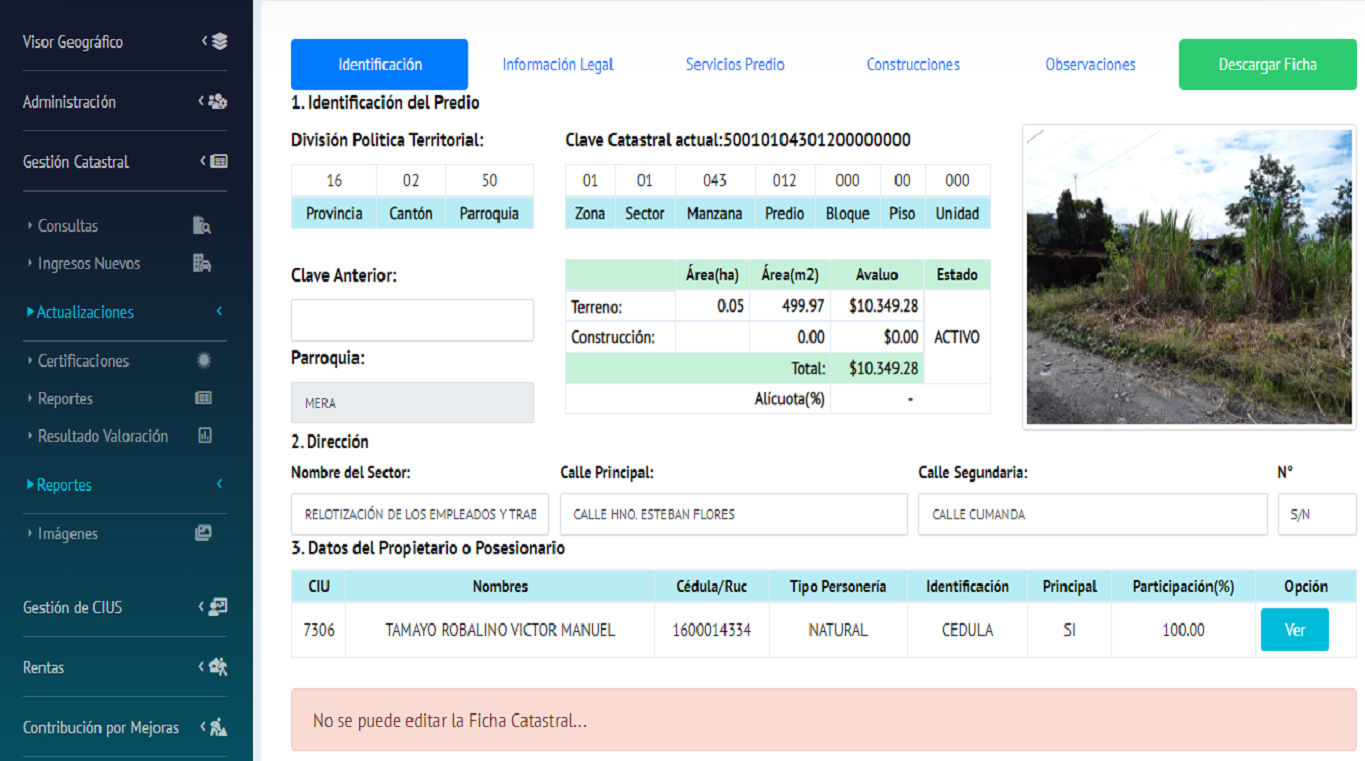This screenshot has height=761, width=1365.
Task: Click the Clave Anterior input field
Action: 412,321
